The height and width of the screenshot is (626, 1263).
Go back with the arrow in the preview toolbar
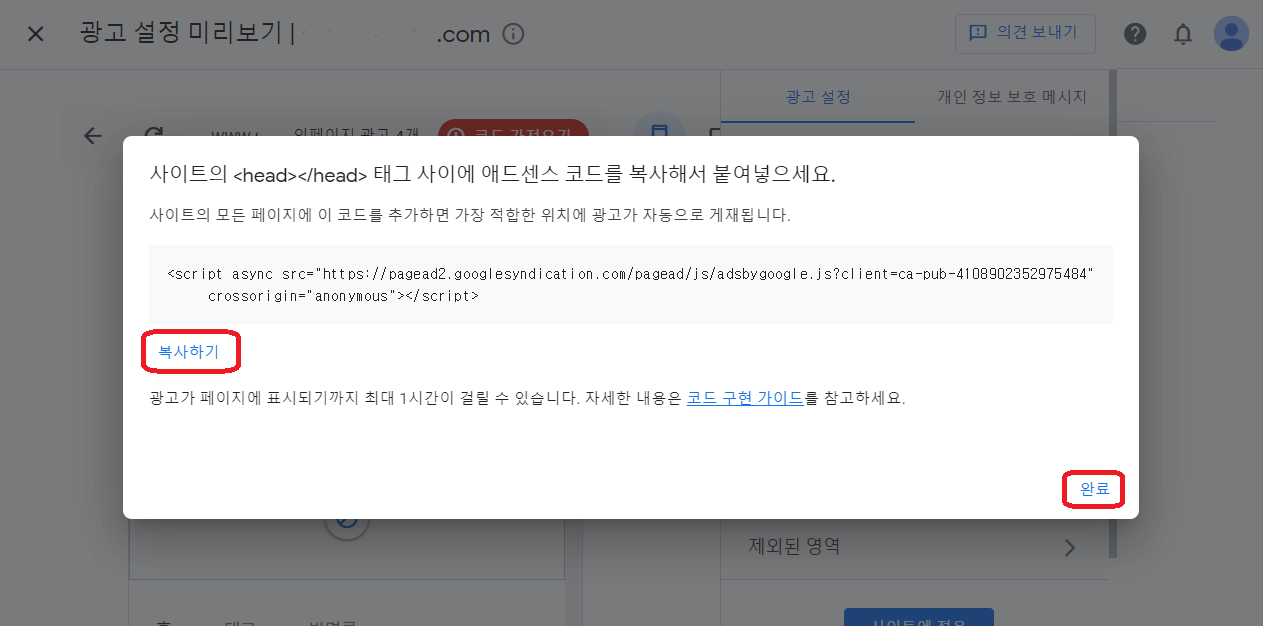point(93,135)
